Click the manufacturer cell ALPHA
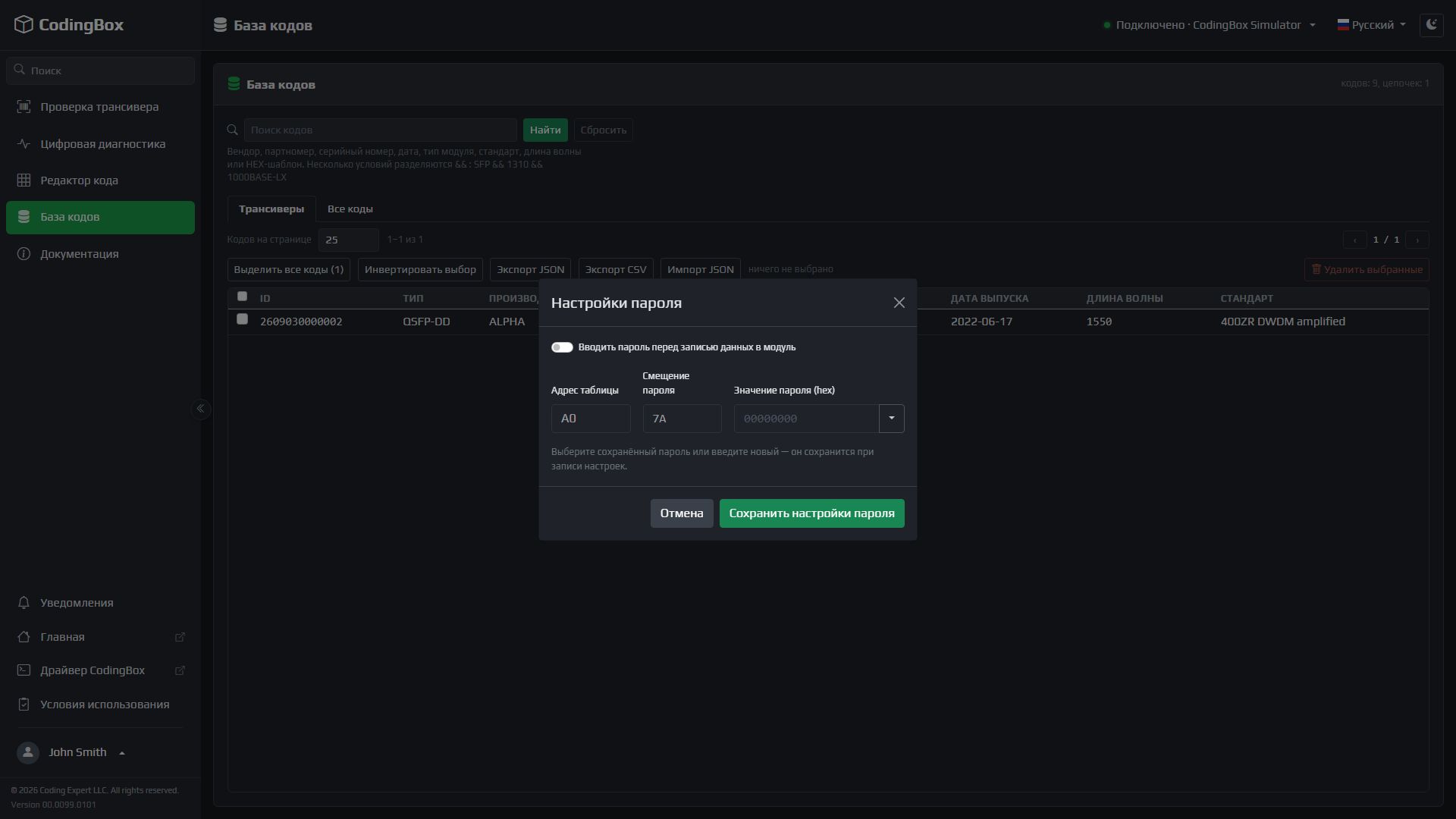Screen dimensions: 1456x819 [507, 322]
